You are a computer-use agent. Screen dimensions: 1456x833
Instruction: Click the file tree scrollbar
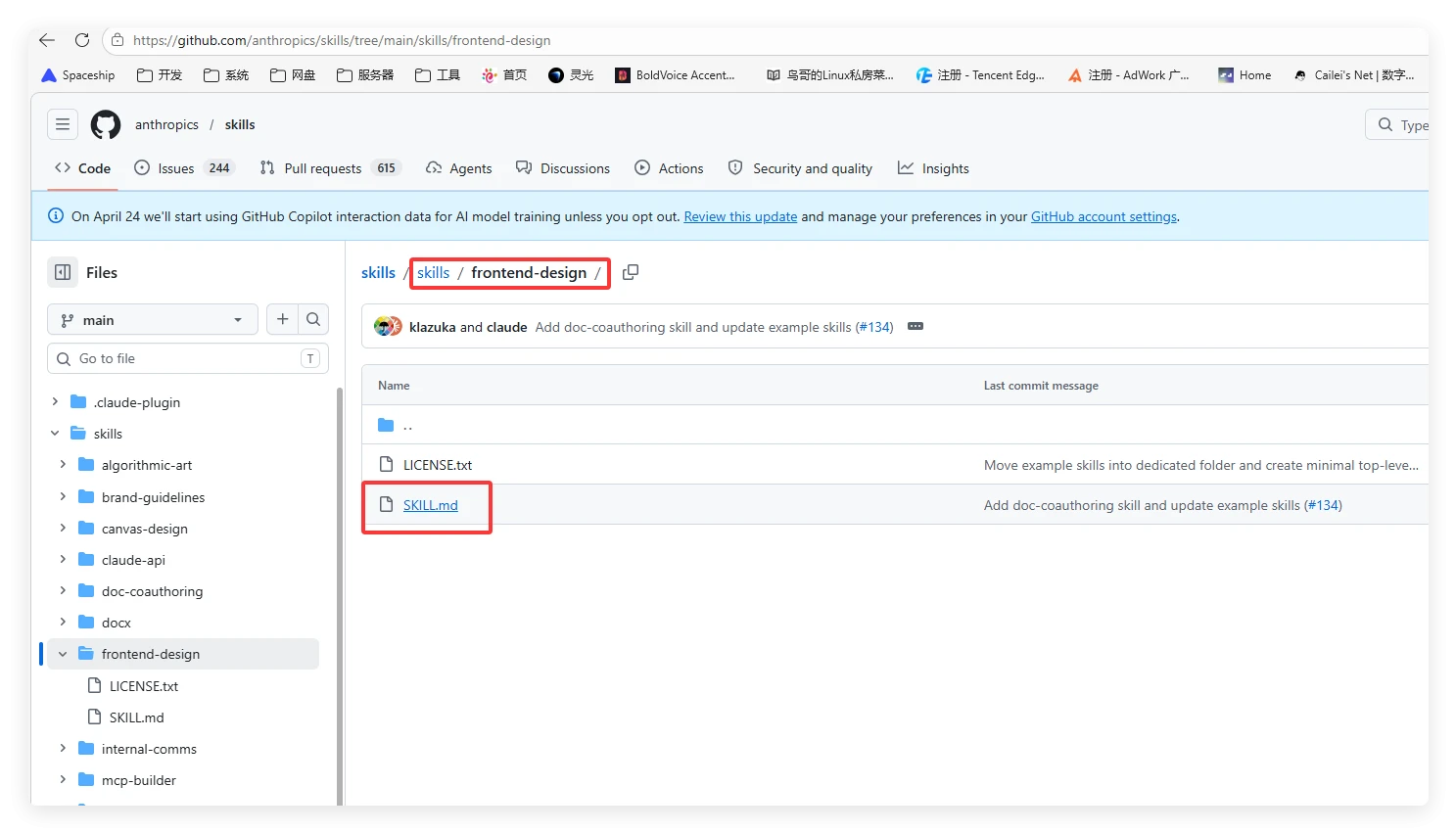(x=340, y=597)
